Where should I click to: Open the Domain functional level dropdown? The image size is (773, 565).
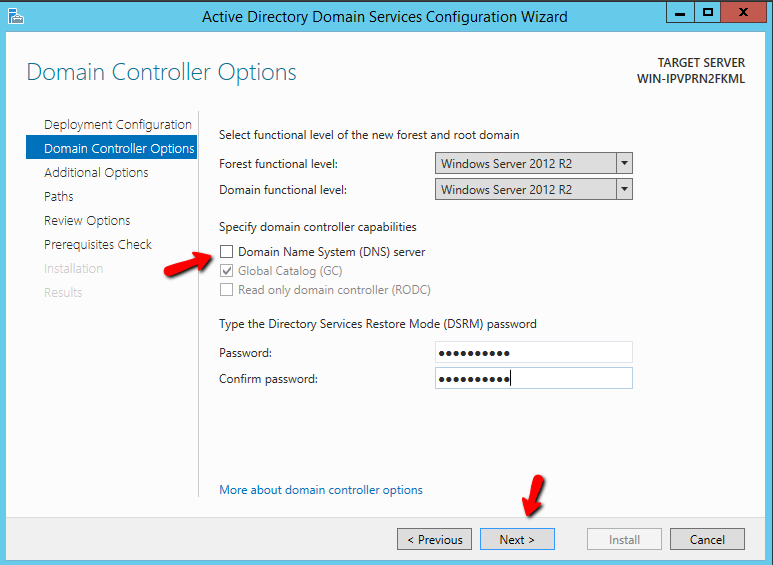(x=533, y=189)
